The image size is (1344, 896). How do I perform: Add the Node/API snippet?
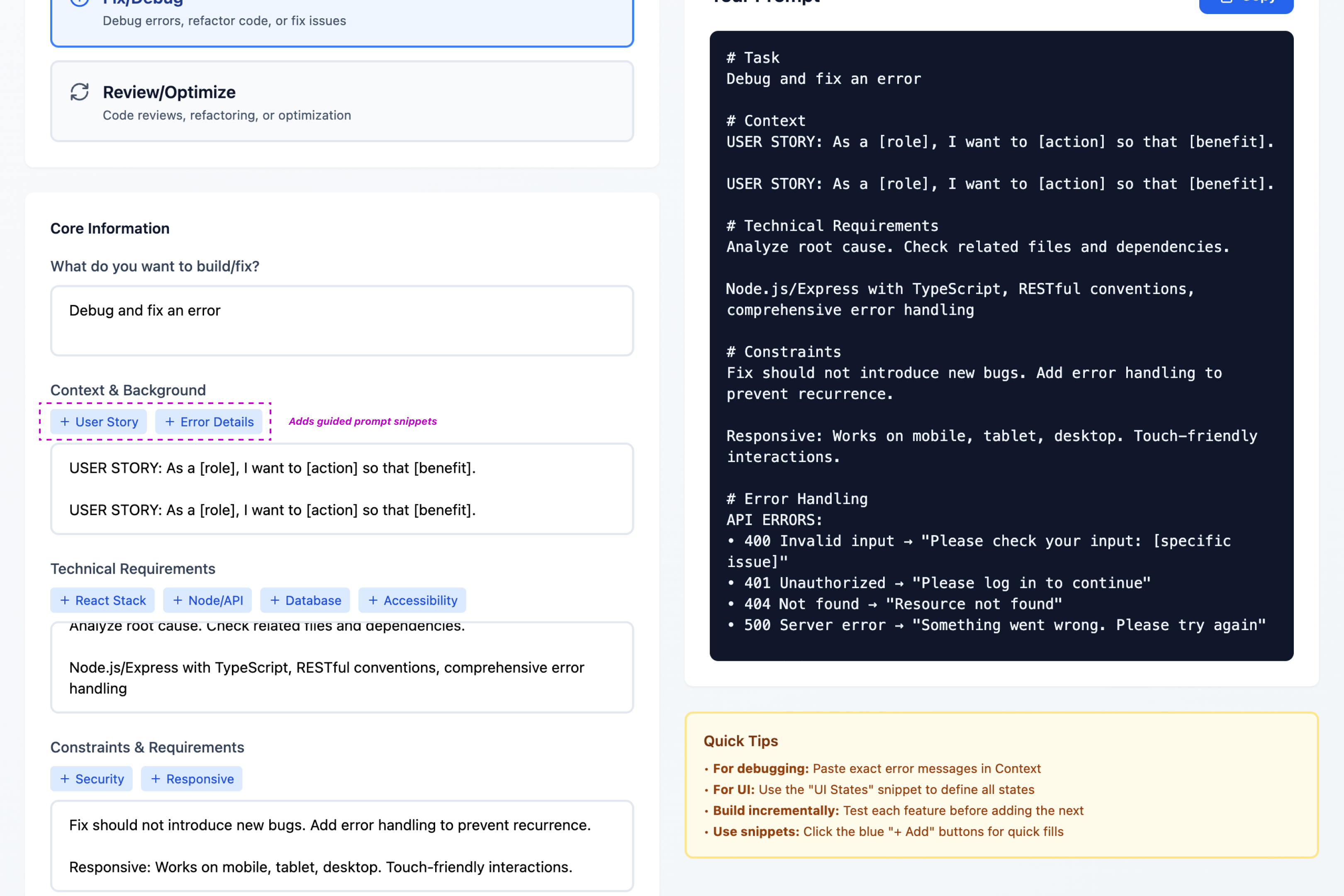click(x=207, y=600)
